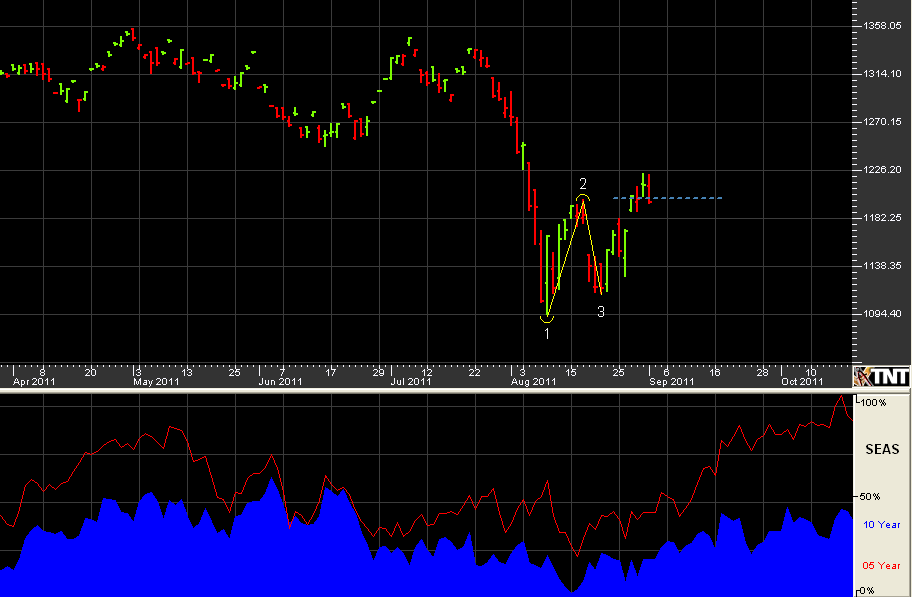Click the yellow line from point 1 to 2
Screen dimensions: 913x597
click(x=565, y=259)
